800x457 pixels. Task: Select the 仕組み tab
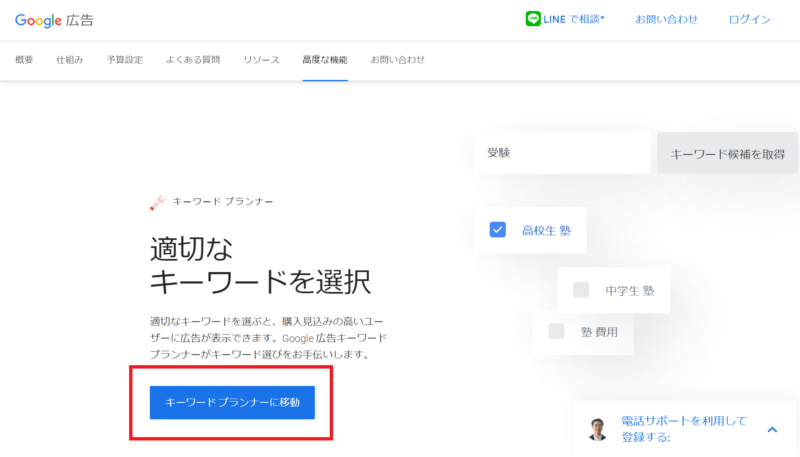point(69,60)
